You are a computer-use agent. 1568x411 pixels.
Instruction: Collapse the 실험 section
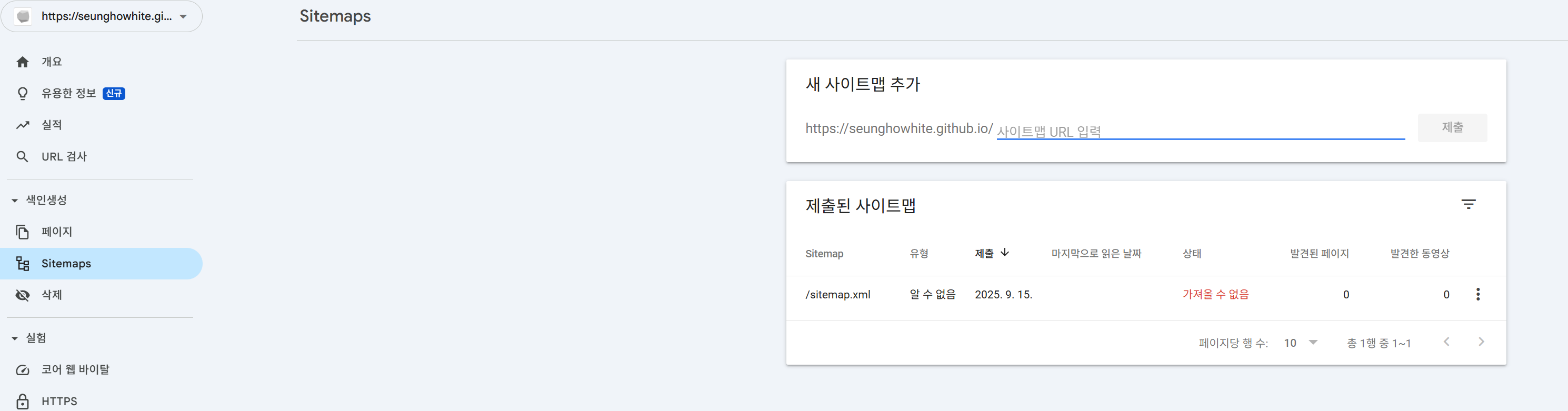pyautogui.click(x=15, y=338)
